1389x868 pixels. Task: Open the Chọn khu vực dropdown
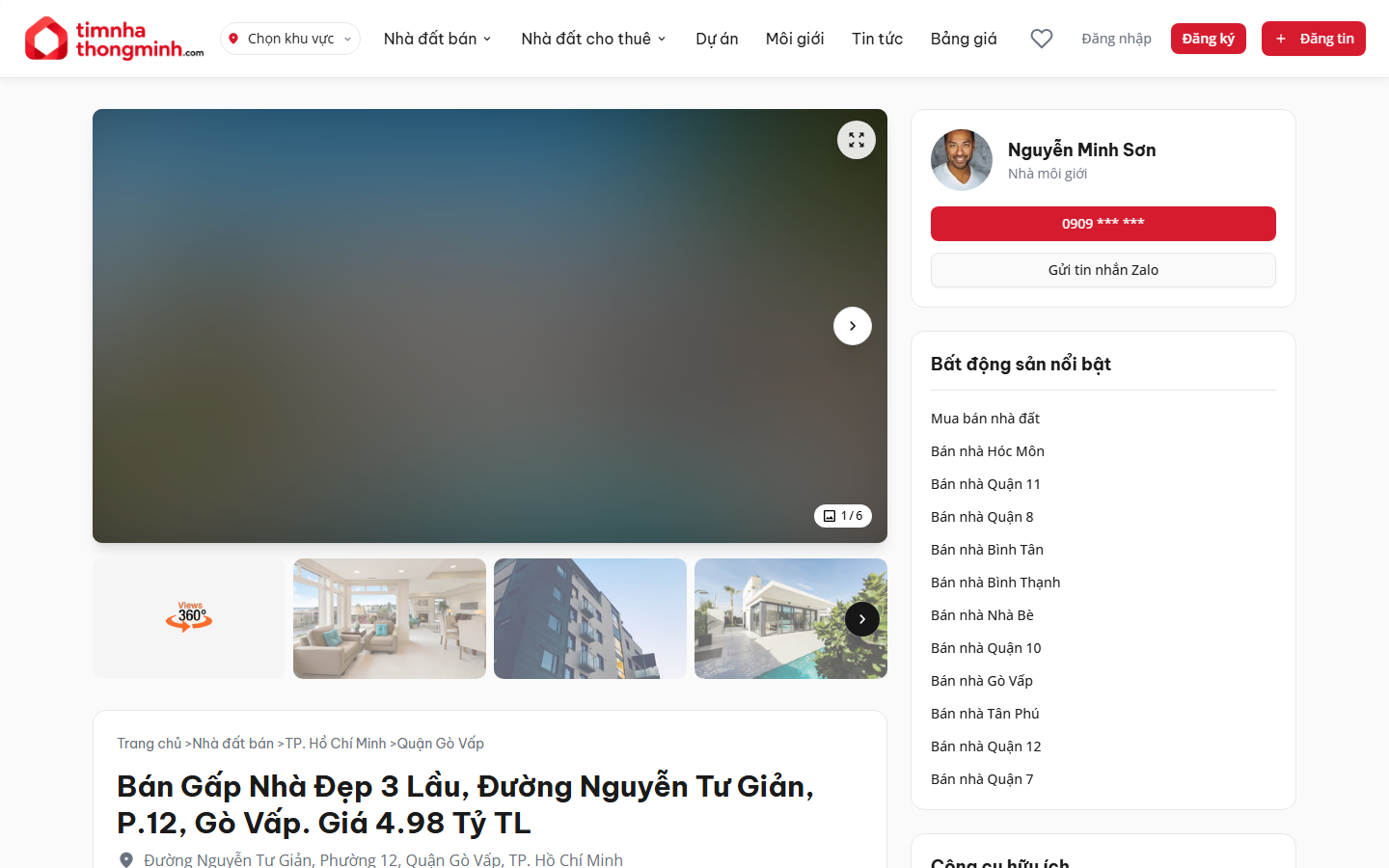[x=290, y=39]
